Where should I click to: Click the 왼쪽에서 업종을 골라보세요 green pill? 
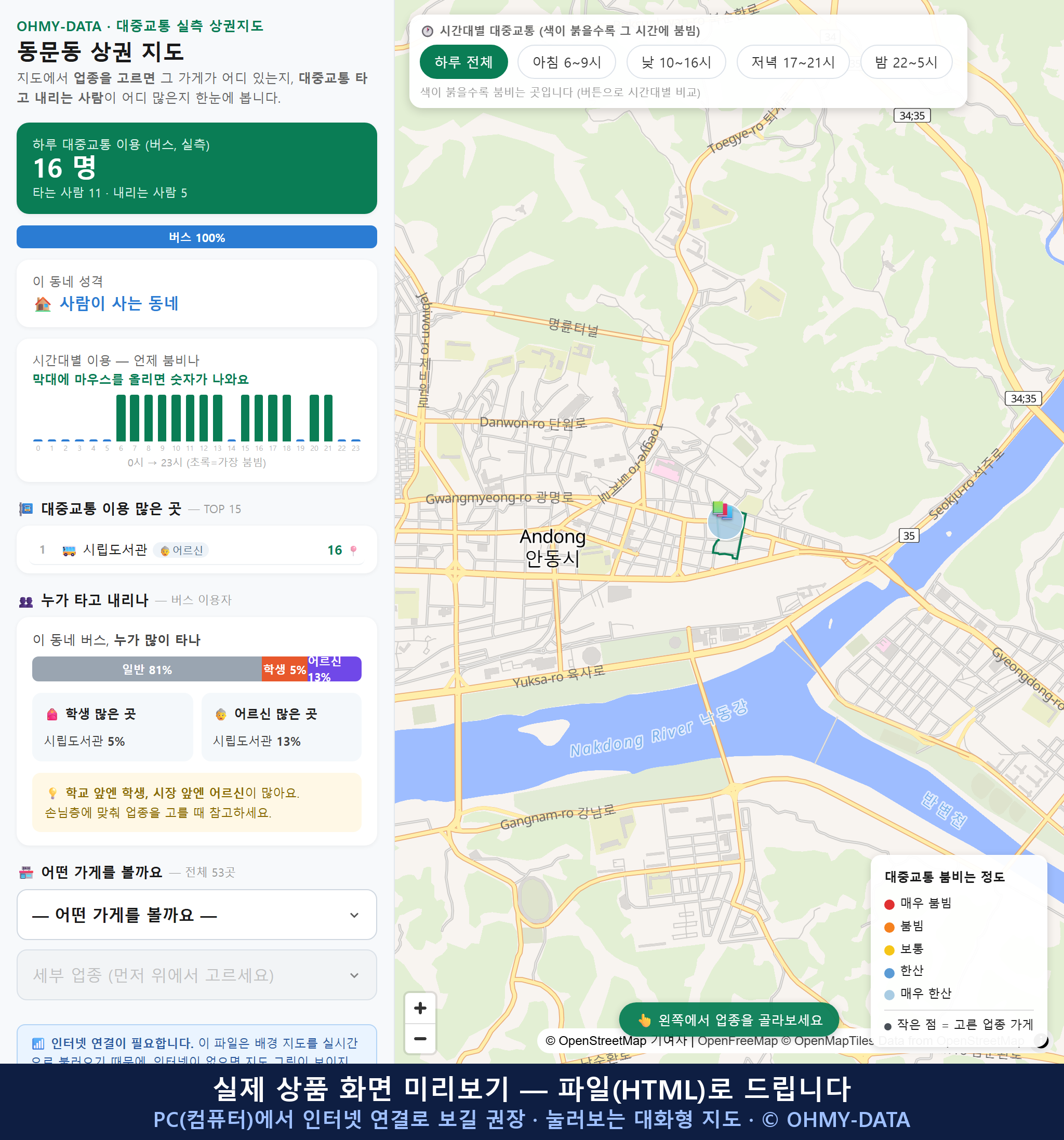[729, 1020]
